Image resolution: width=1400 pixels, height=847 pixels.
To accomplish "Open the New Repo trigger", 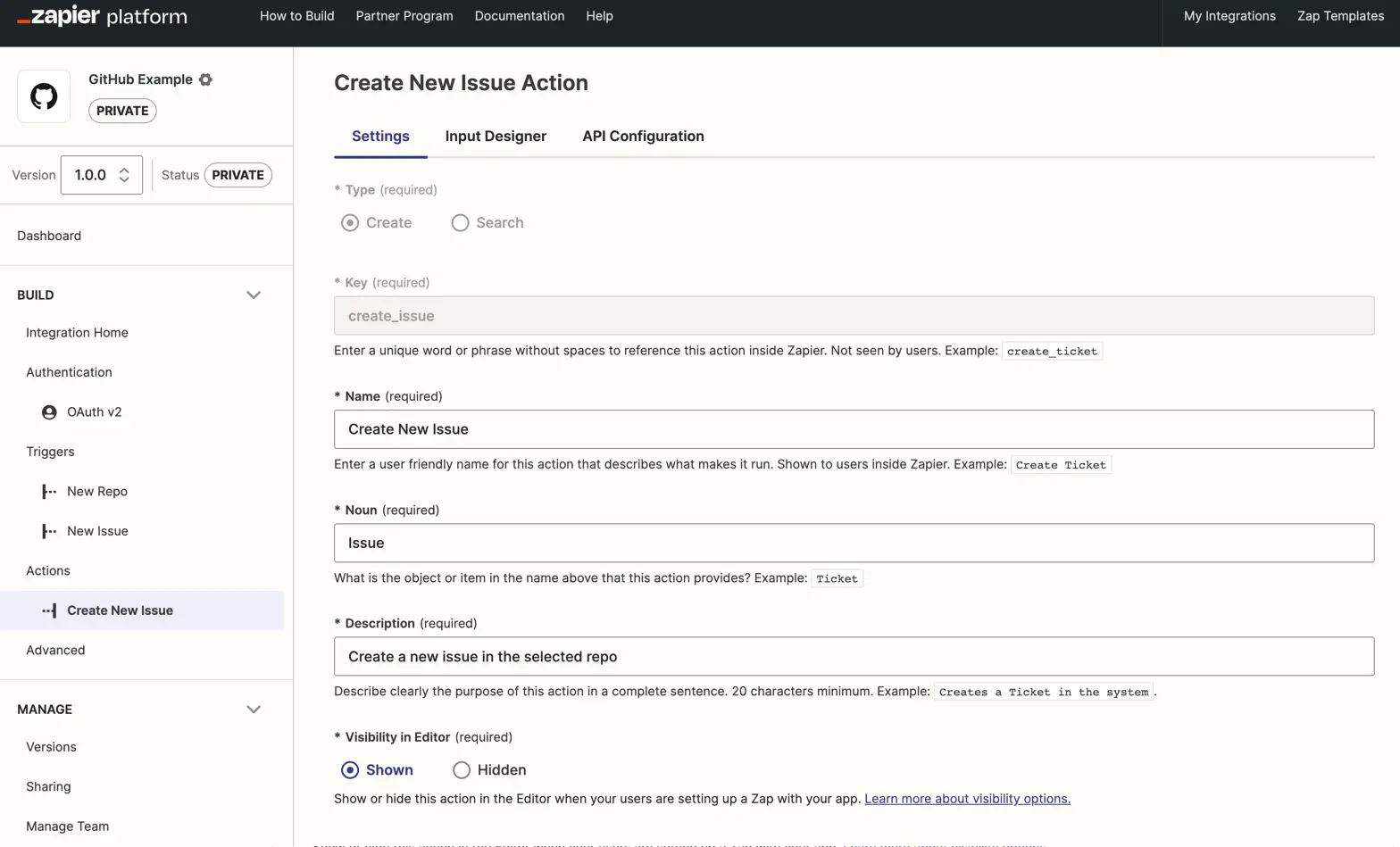I will click(97, 492).
